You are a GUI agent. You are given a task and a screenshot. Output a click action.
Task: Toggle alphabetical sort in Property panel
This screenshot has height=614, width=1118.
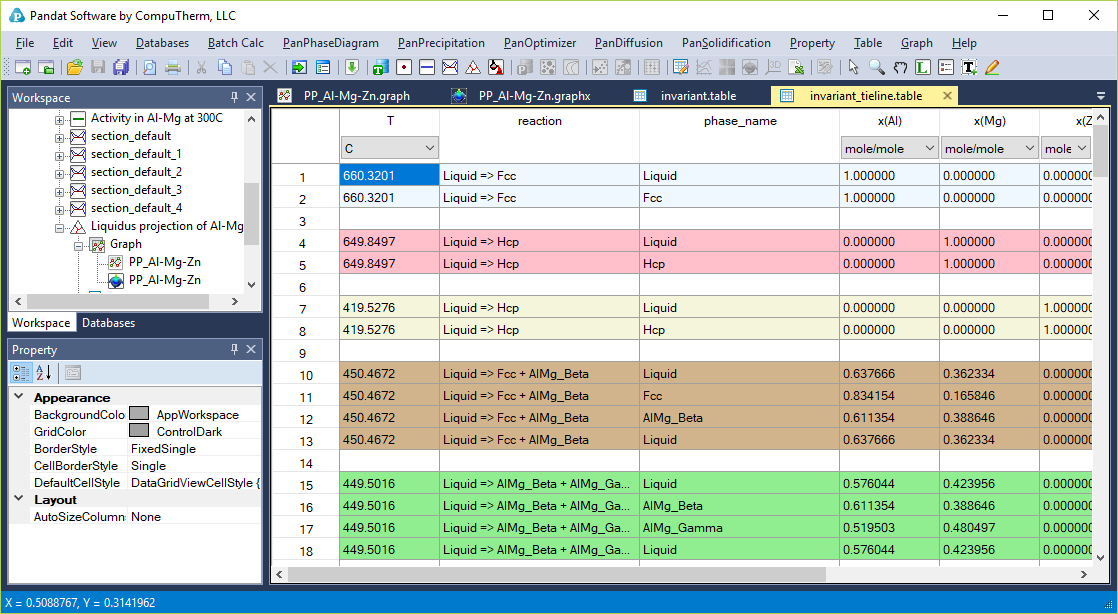[44, 373]
